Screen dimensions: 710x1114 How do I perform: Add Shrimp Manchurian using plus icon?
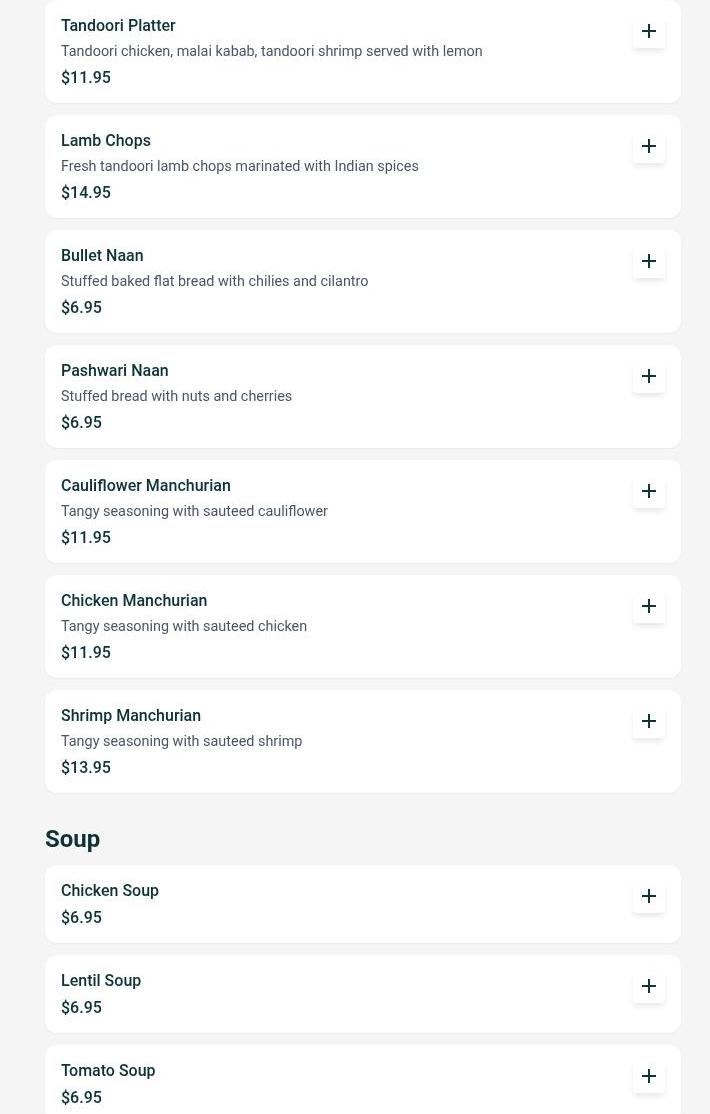[x=649, y=721]
